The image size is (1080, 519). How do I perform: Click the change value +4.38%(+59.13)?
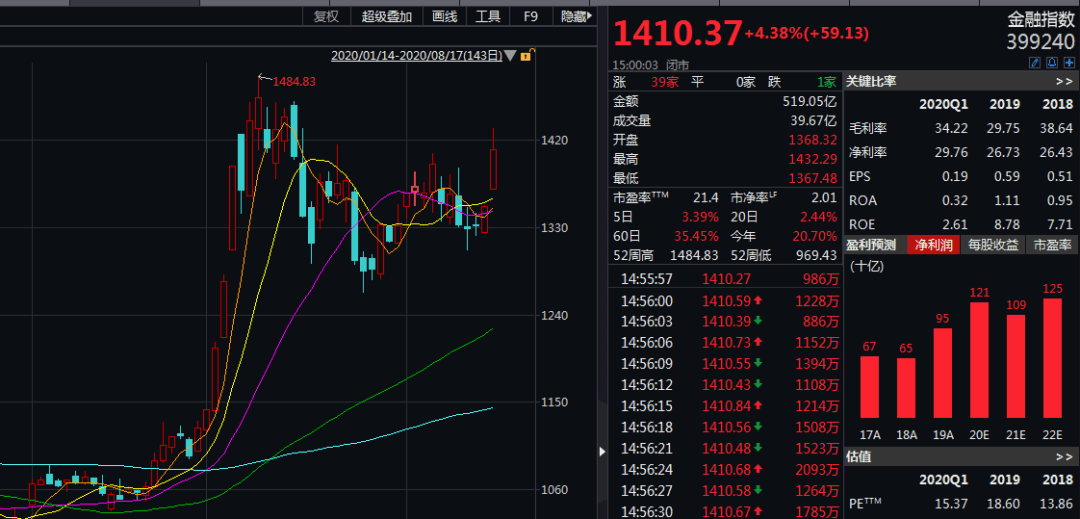[x=807, y=33]
